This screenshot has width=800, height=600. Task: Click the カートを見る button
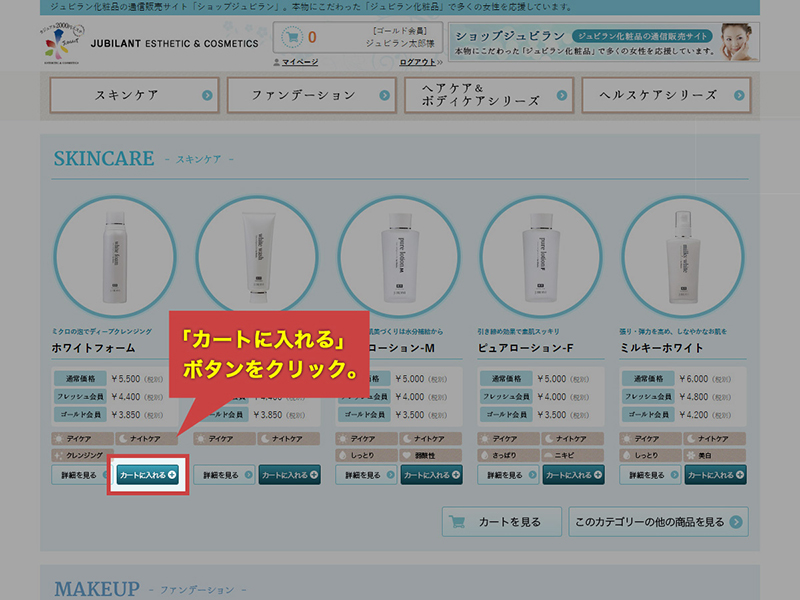(502, 521)
